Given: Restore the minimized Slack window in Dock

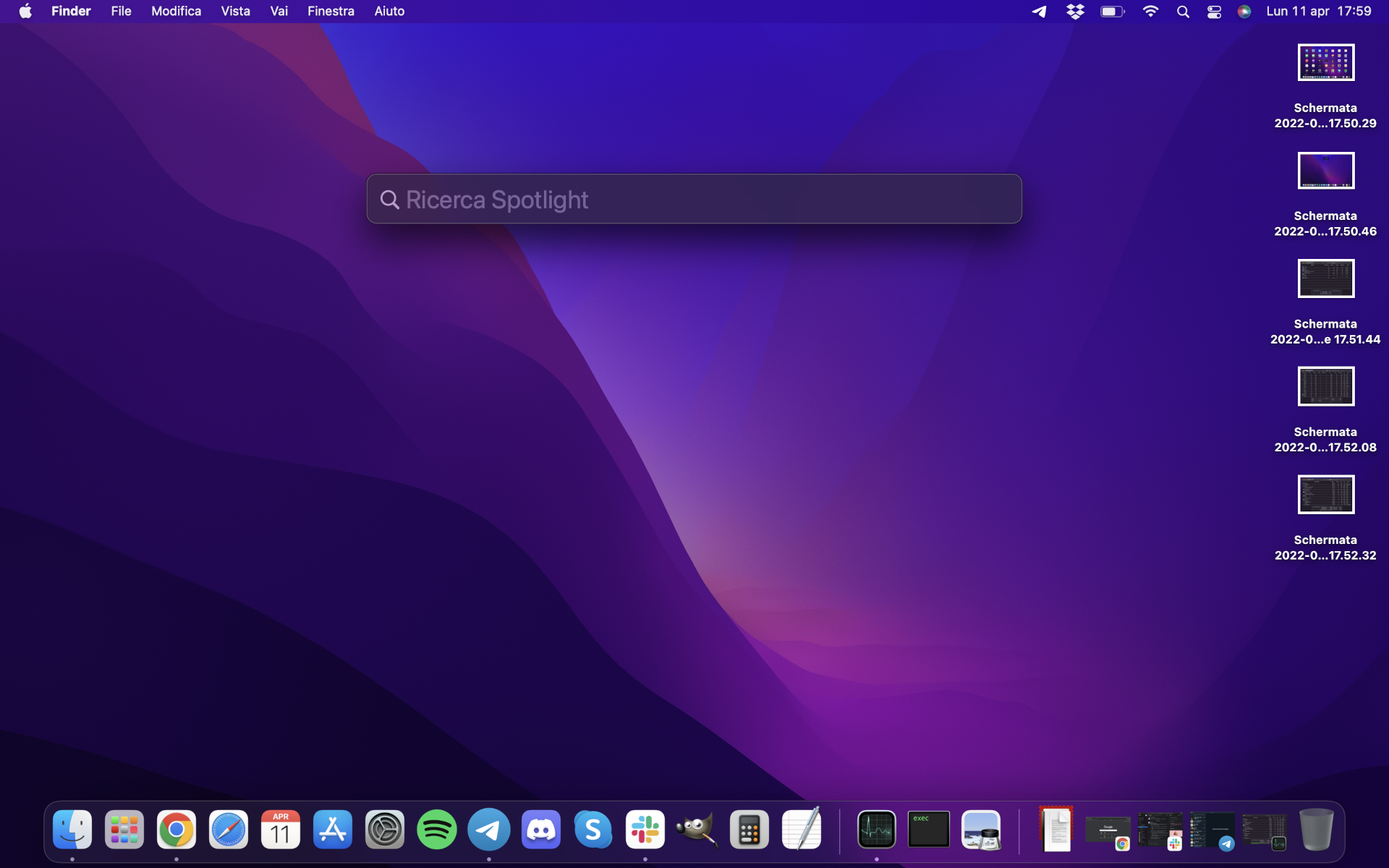Looking at the screenshot, I should (x=1160, y=830).
